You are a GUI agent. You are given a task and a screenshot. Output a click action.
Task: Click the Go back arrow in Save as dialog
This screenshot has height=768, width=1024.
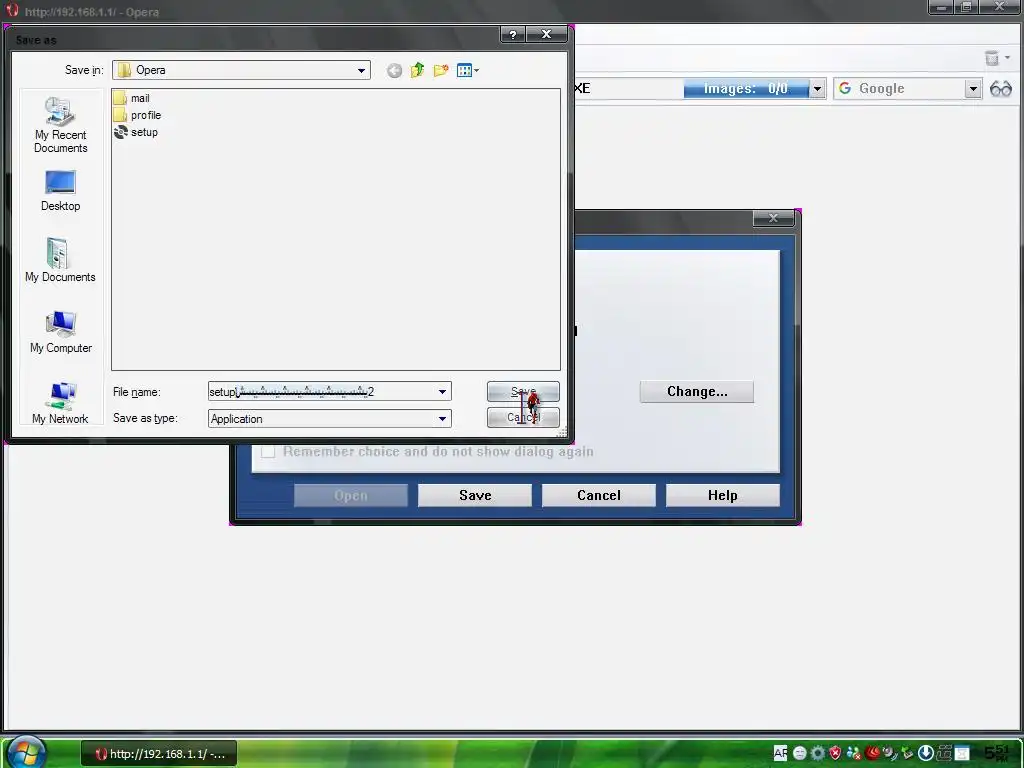tap(394, 71)
